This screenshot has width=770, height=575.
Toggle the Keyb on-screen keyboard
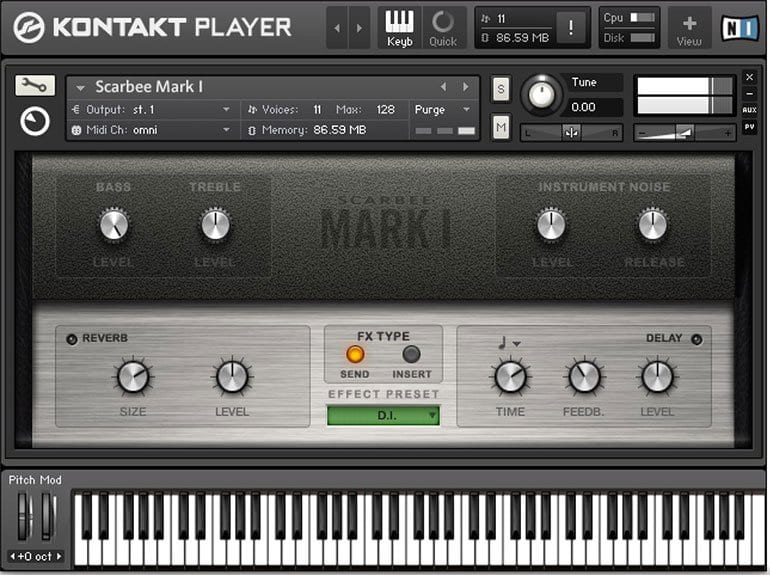pyautogui.click(x=399, y=28)
